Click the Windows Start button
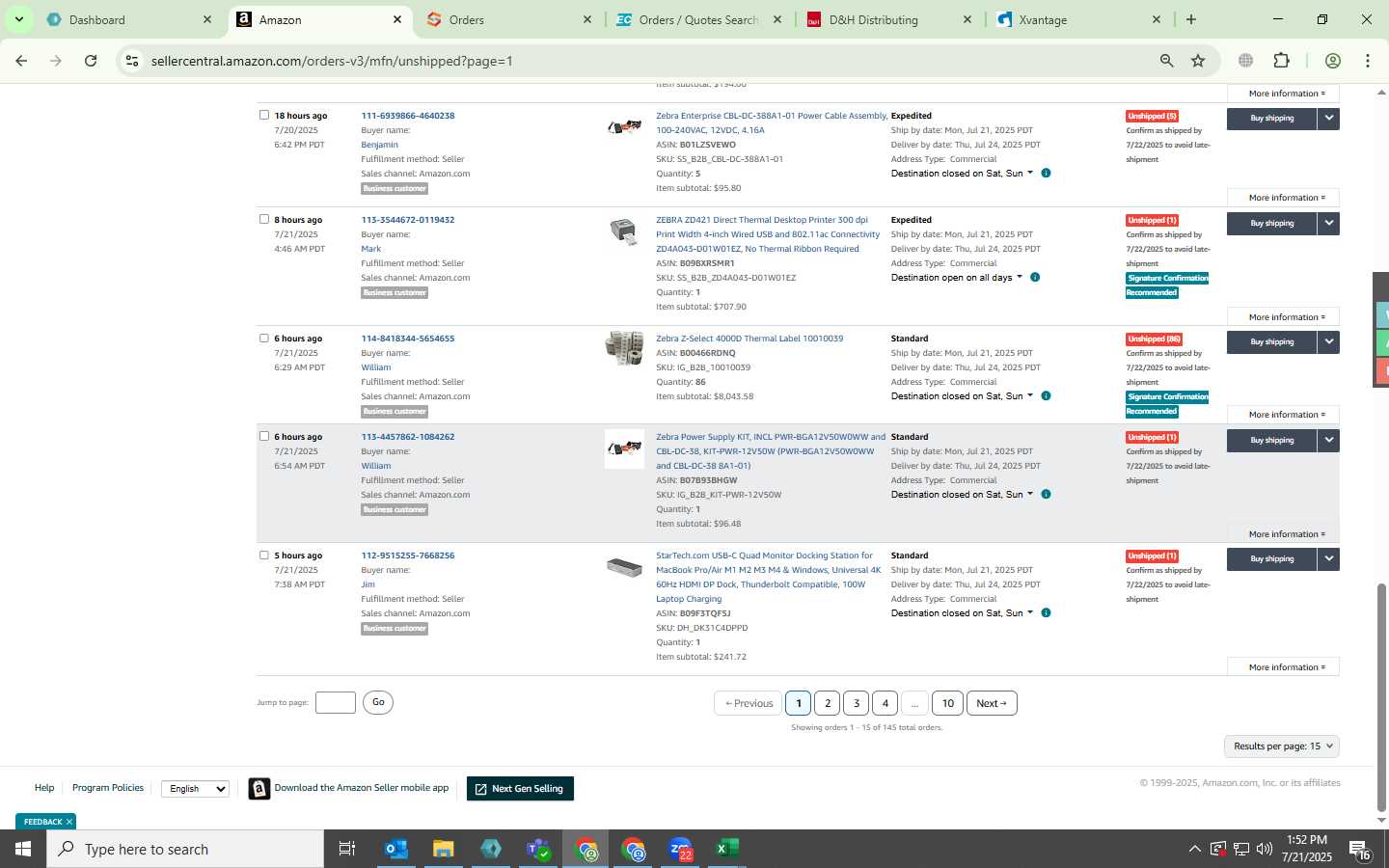The image size is (1389, 868). [23, 849]
